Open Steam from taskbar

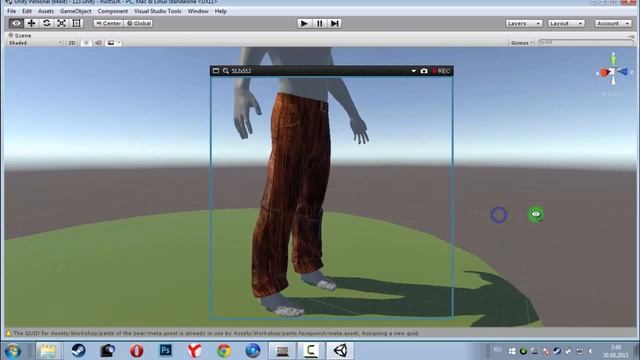coord(78,351)
